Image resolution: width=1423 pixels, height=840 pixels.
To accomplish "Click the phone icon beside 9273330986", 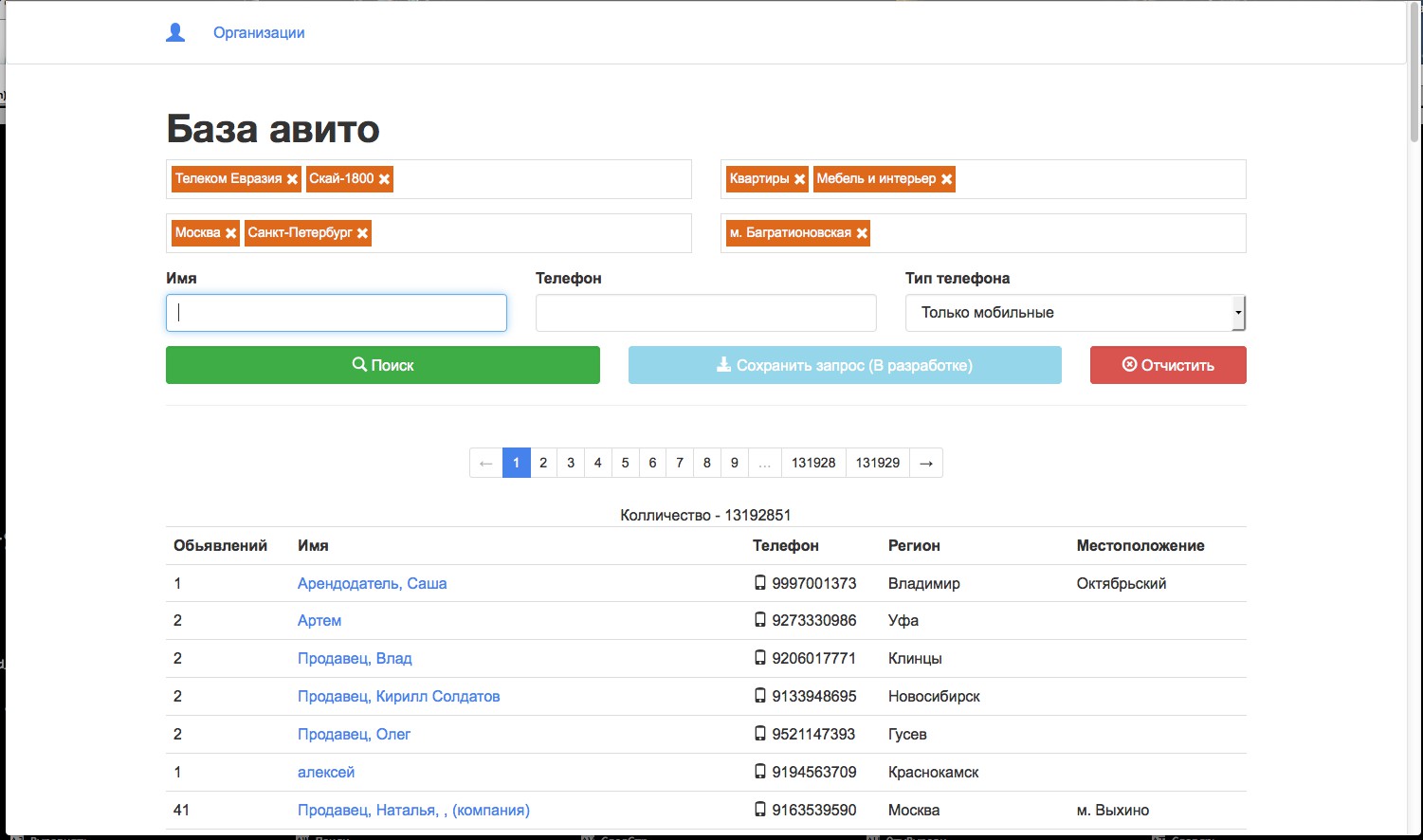I will click(759, 620).
